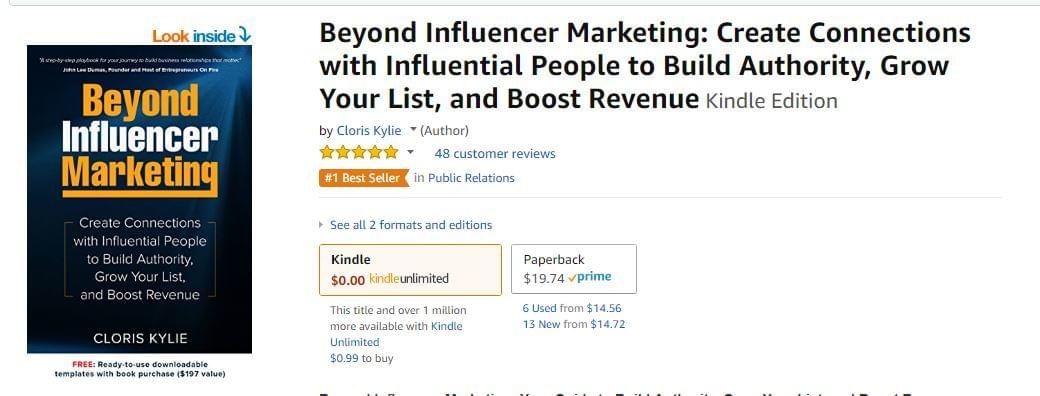Open the Public Relations category link
Screen dimensions: 1040x396
pyautogui.click(x=471, y=178)
